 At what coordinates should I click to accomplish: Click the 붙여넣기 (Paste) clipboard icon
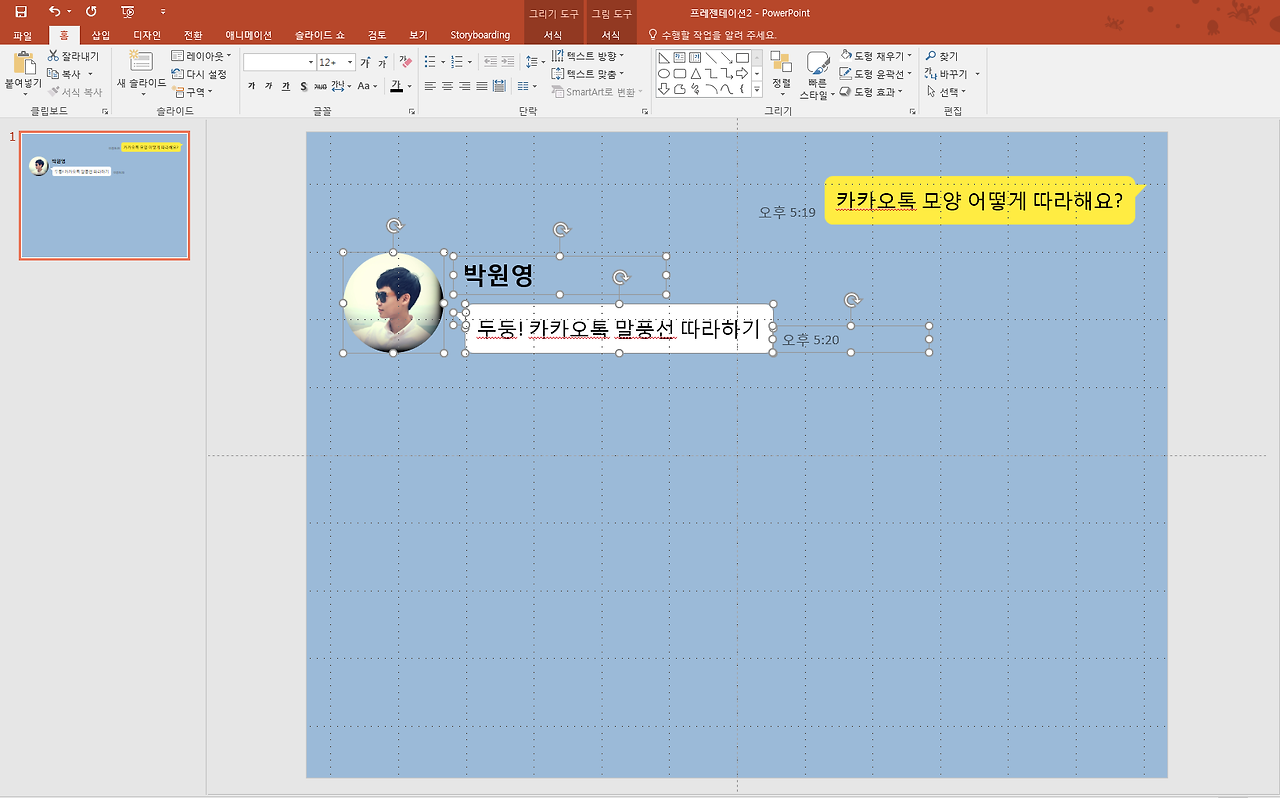24,63
